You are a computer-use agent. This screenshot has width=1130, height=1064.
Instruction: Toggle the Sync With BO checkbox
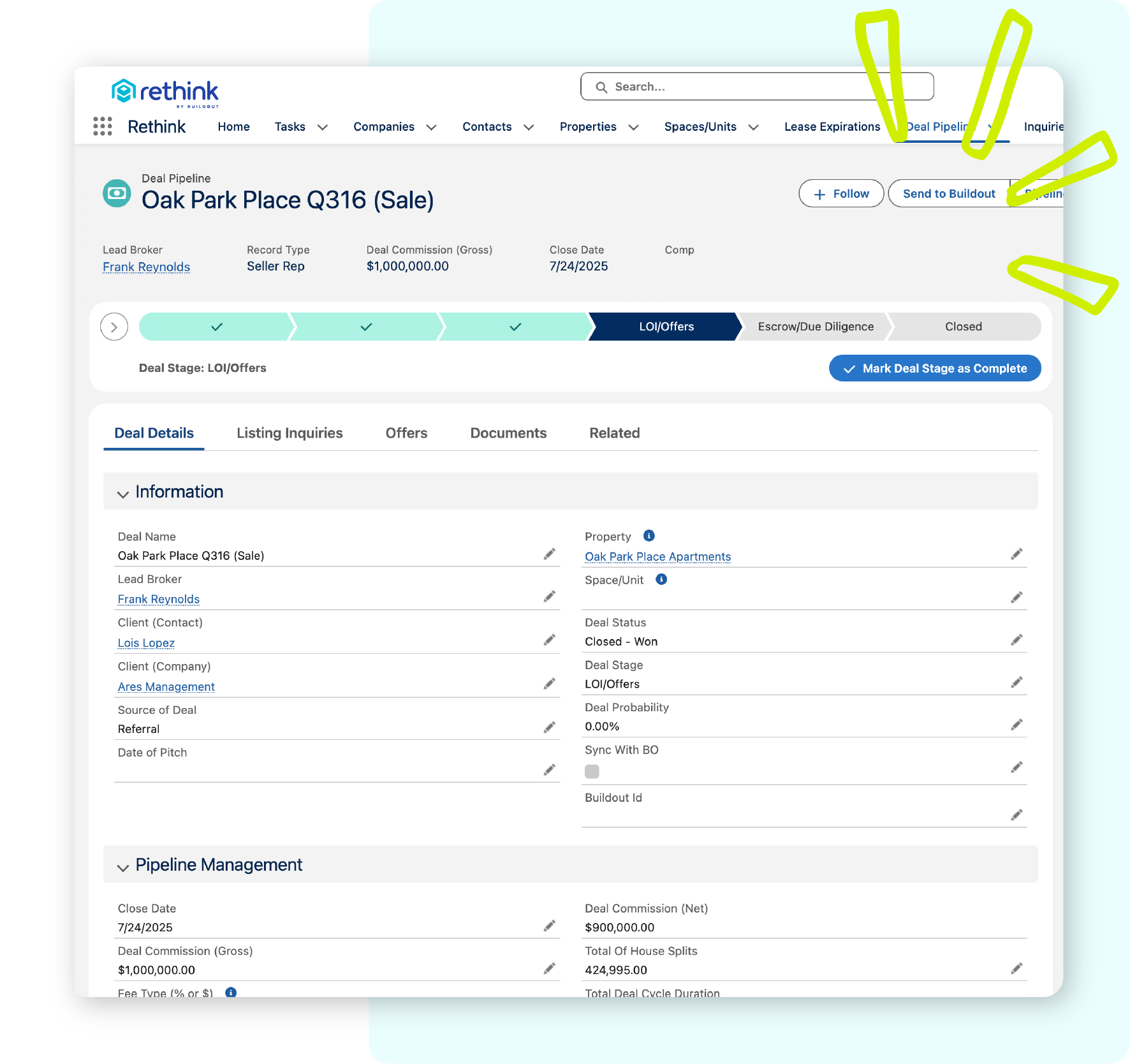(592, 771)
